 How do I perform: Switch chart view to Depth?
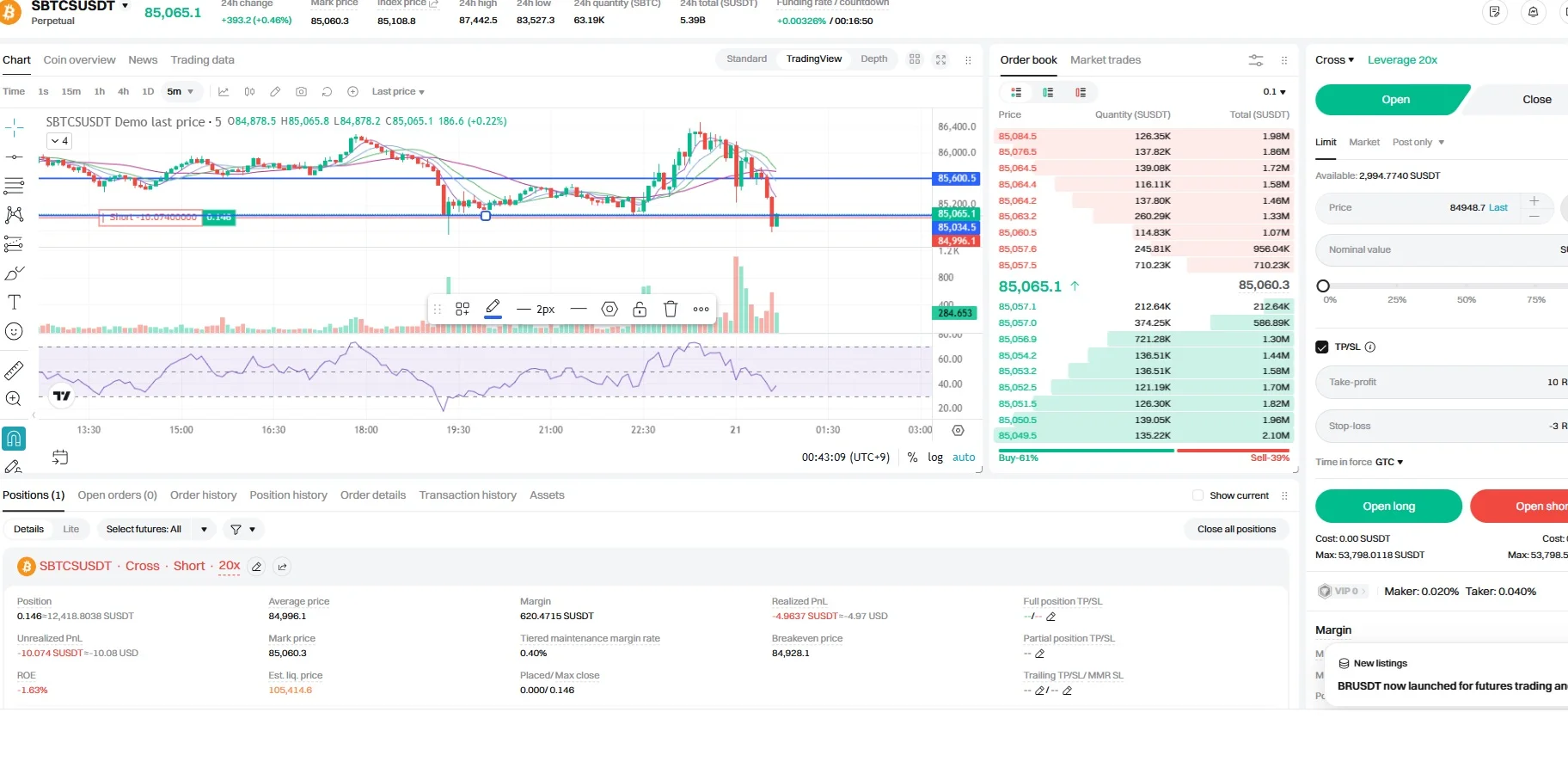click(873, 59)
